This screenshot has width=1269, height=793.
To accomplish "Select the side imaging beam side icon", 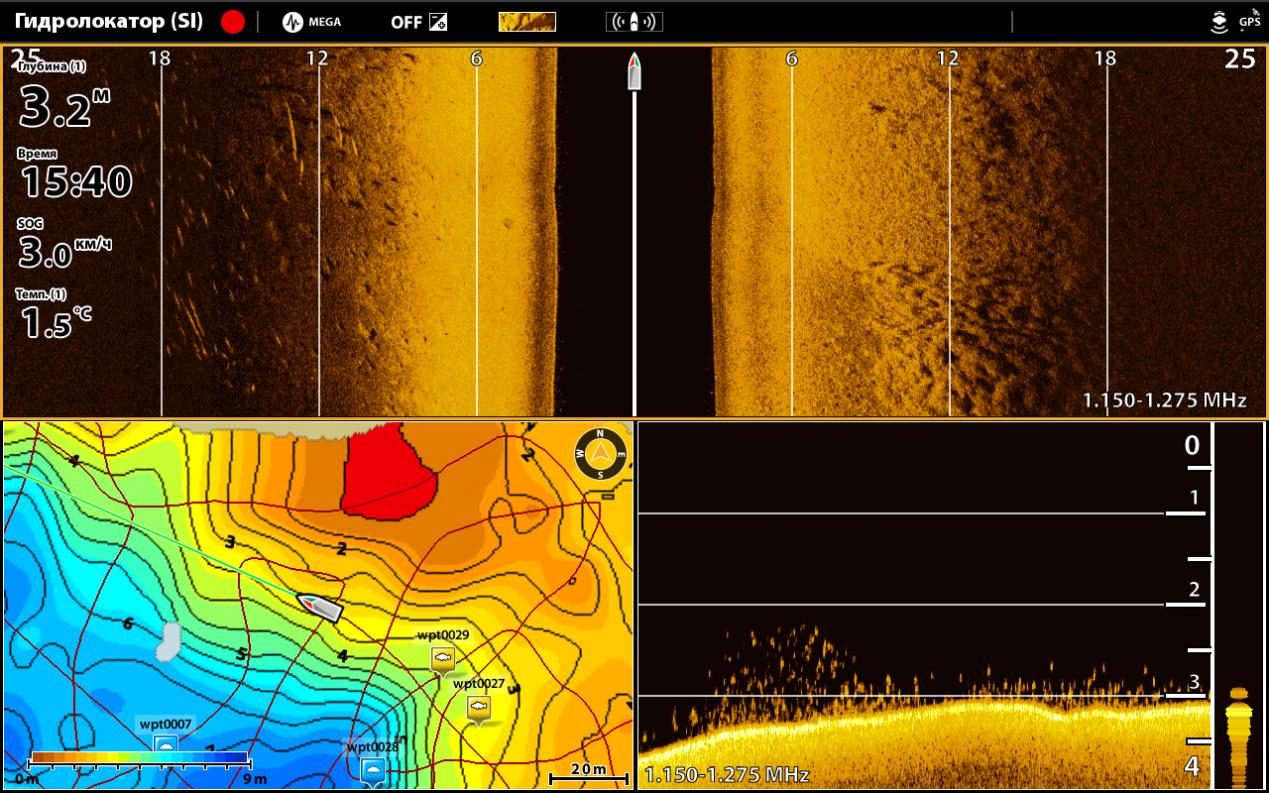I will tap(634, 22).
